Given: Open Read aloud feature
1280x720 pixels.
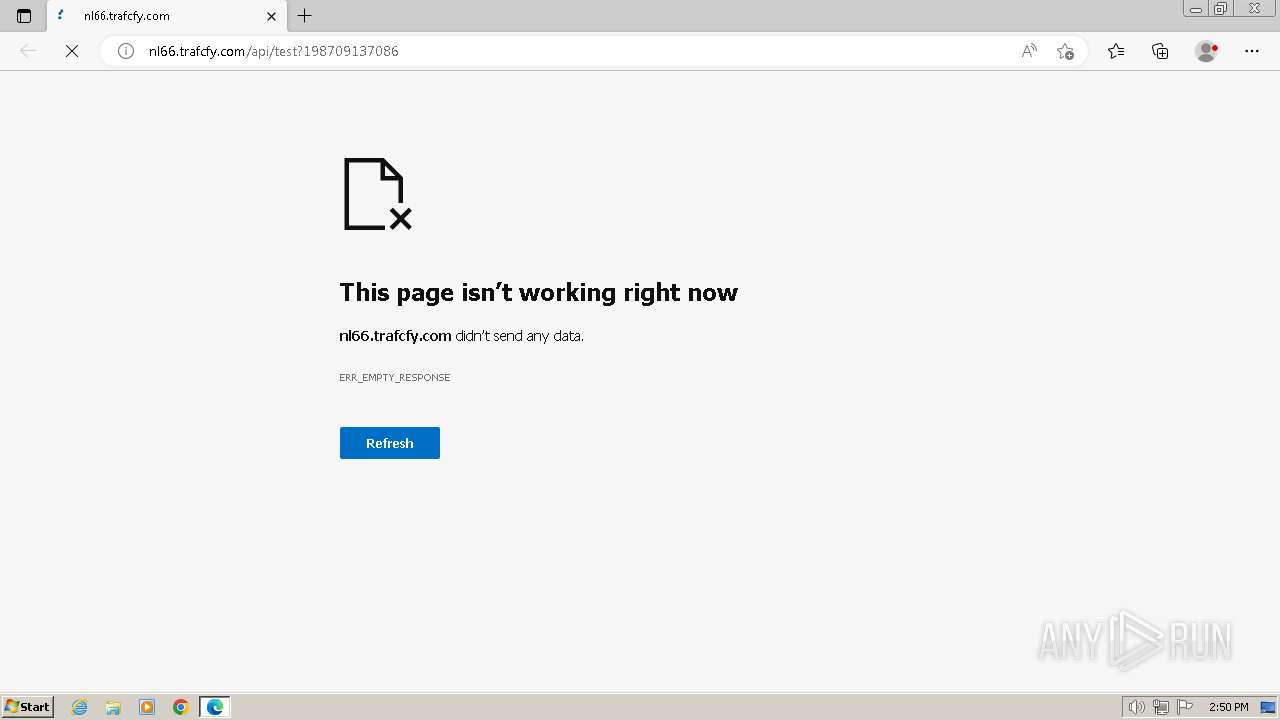Looking at the screenshot, I should click(1029, 51).
